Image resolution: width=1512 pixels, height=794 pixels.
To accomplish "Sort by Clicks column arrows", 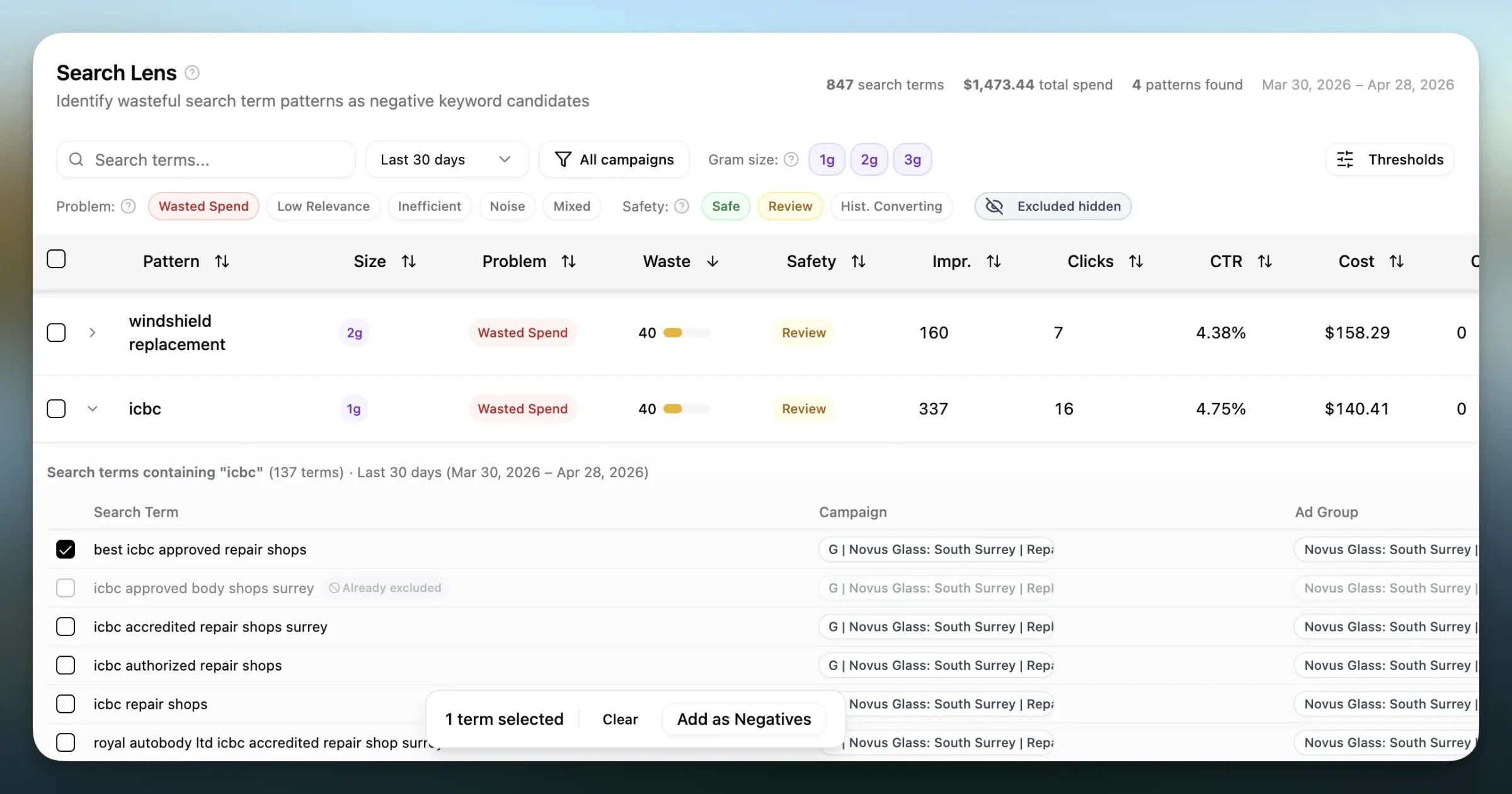I will pos(1136,261).
